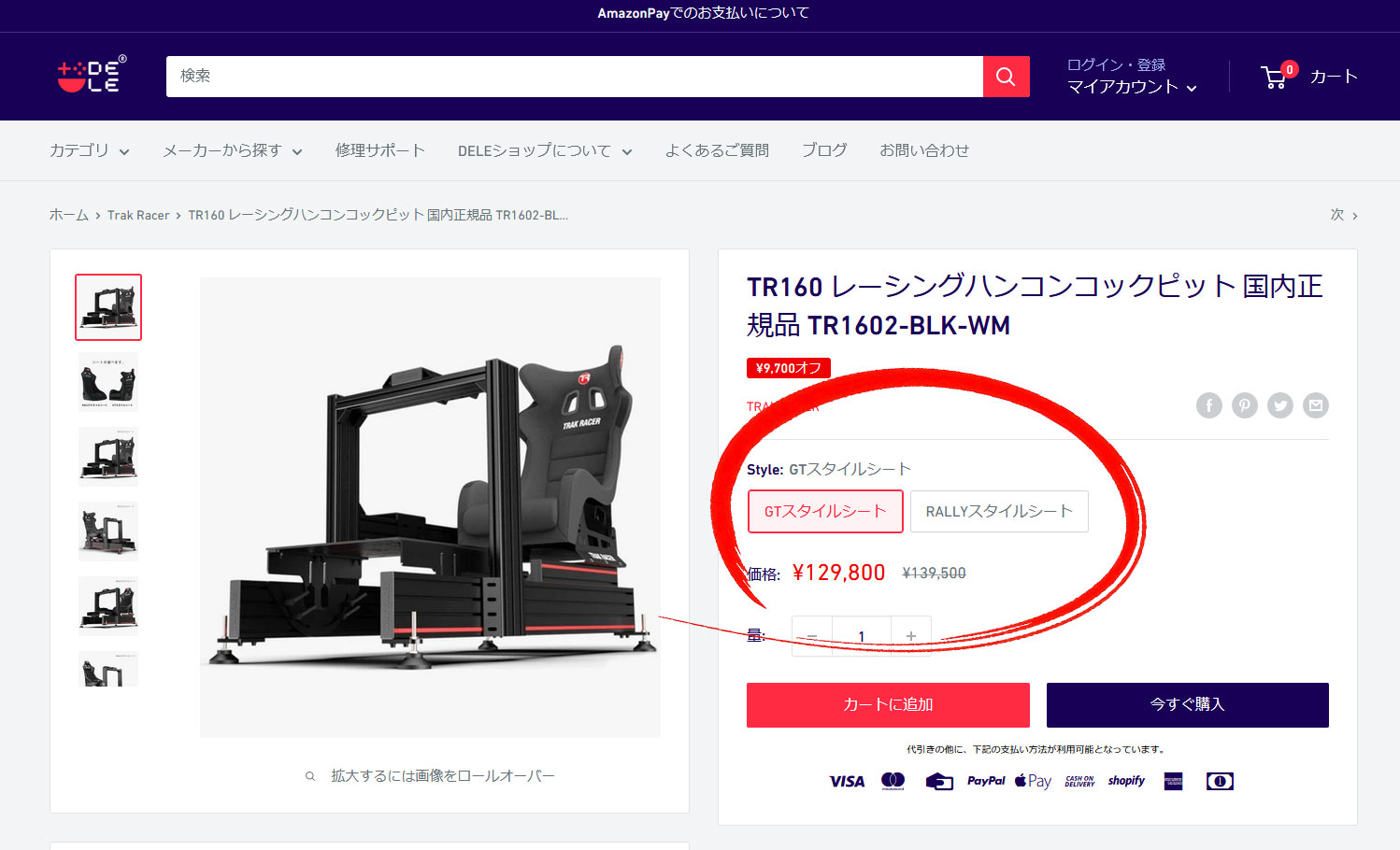Expand メーカーから探す dropdown

coord(232,150)
